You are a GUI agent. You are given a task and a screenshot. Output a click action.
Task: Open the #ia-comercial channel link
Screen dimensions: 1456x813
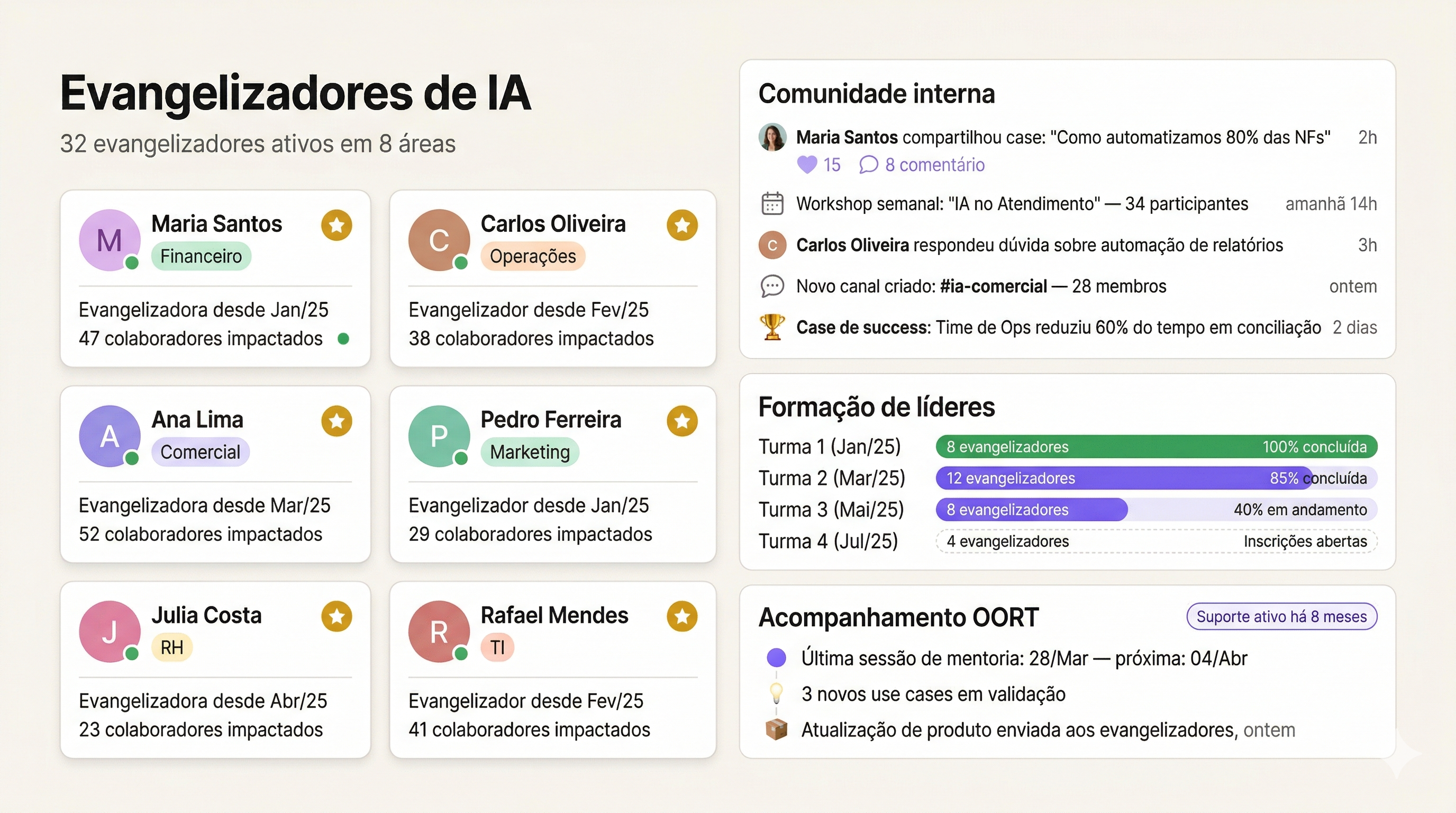pos(995,286)
